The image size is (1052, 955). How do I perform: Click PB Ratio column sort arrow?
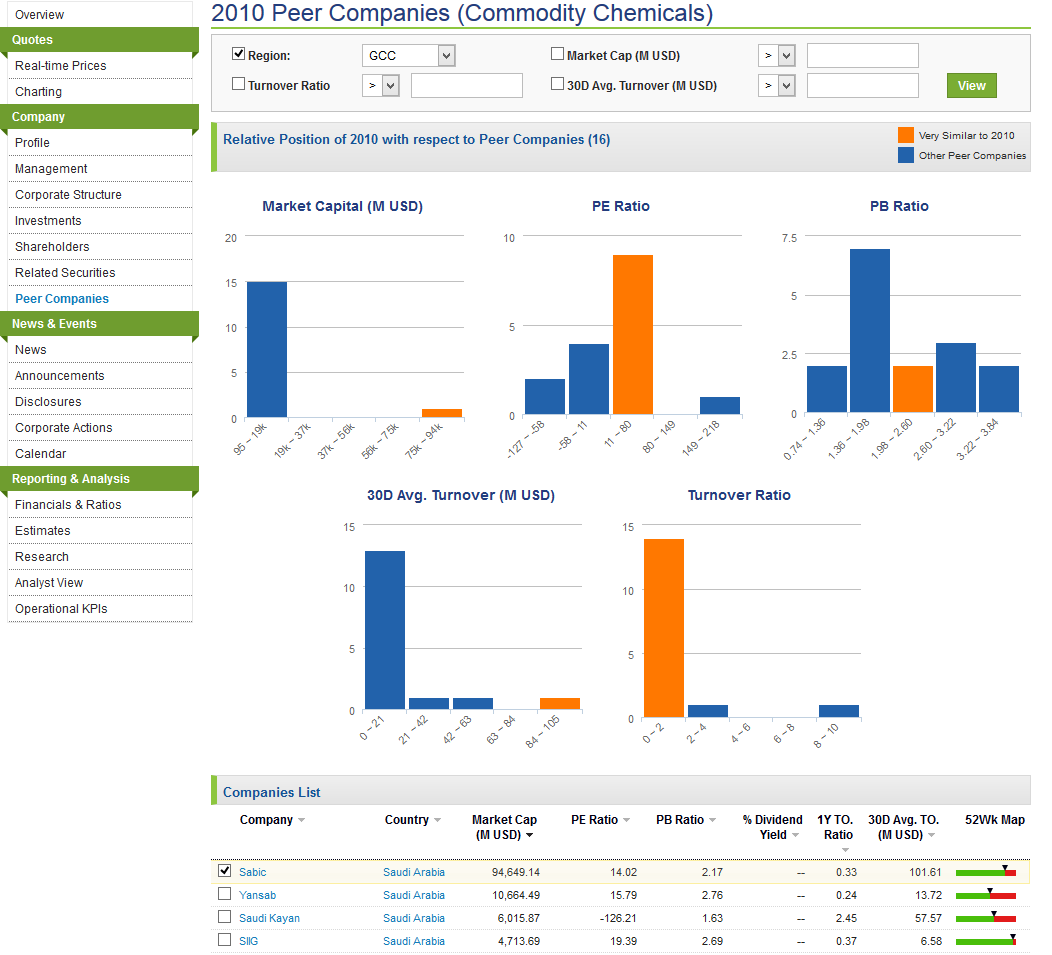(712, 821)
